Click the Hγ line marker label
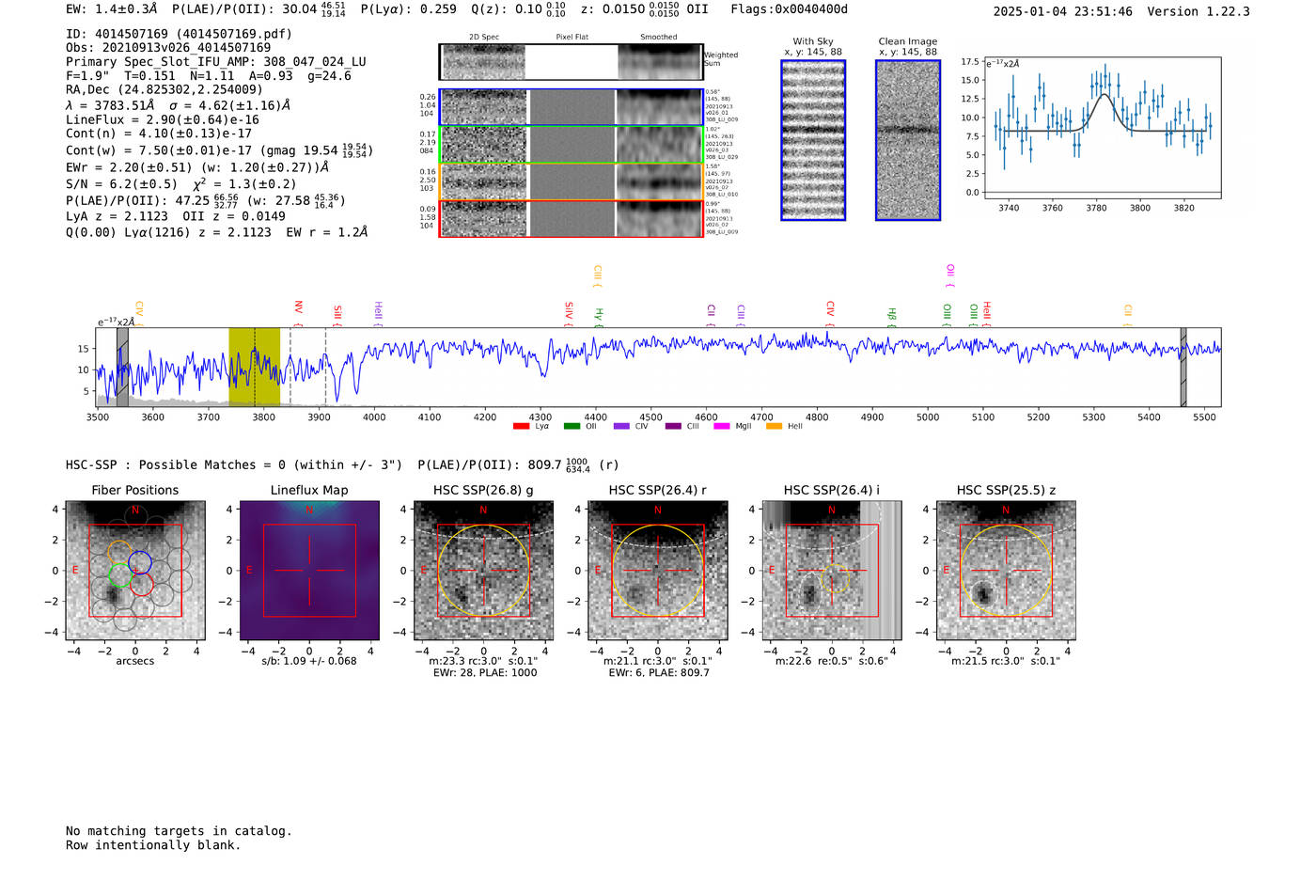Screen dimensions: 1316x896 click(x=598, y=315)
